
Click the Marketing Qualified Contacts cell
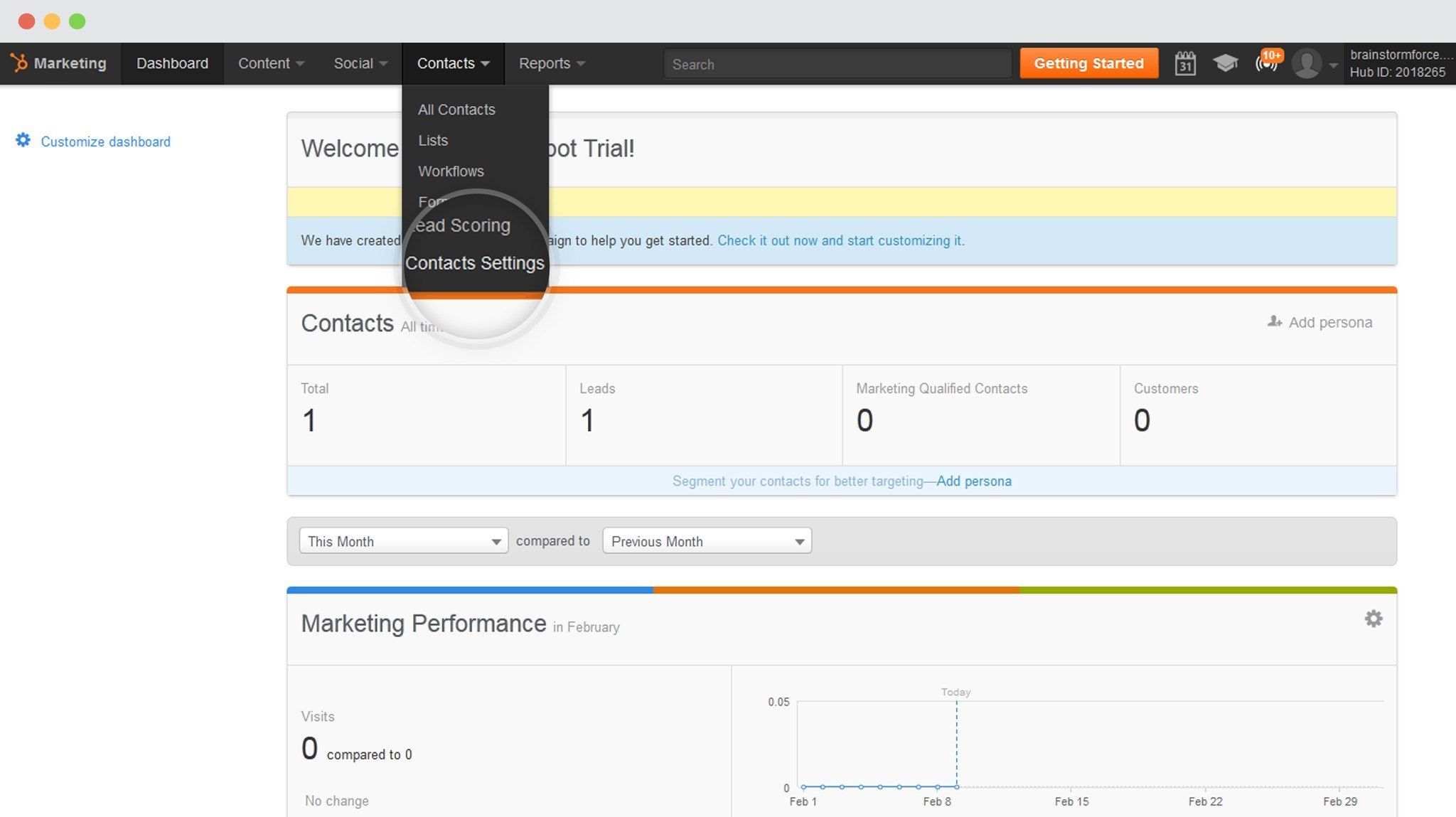point(981,415)
